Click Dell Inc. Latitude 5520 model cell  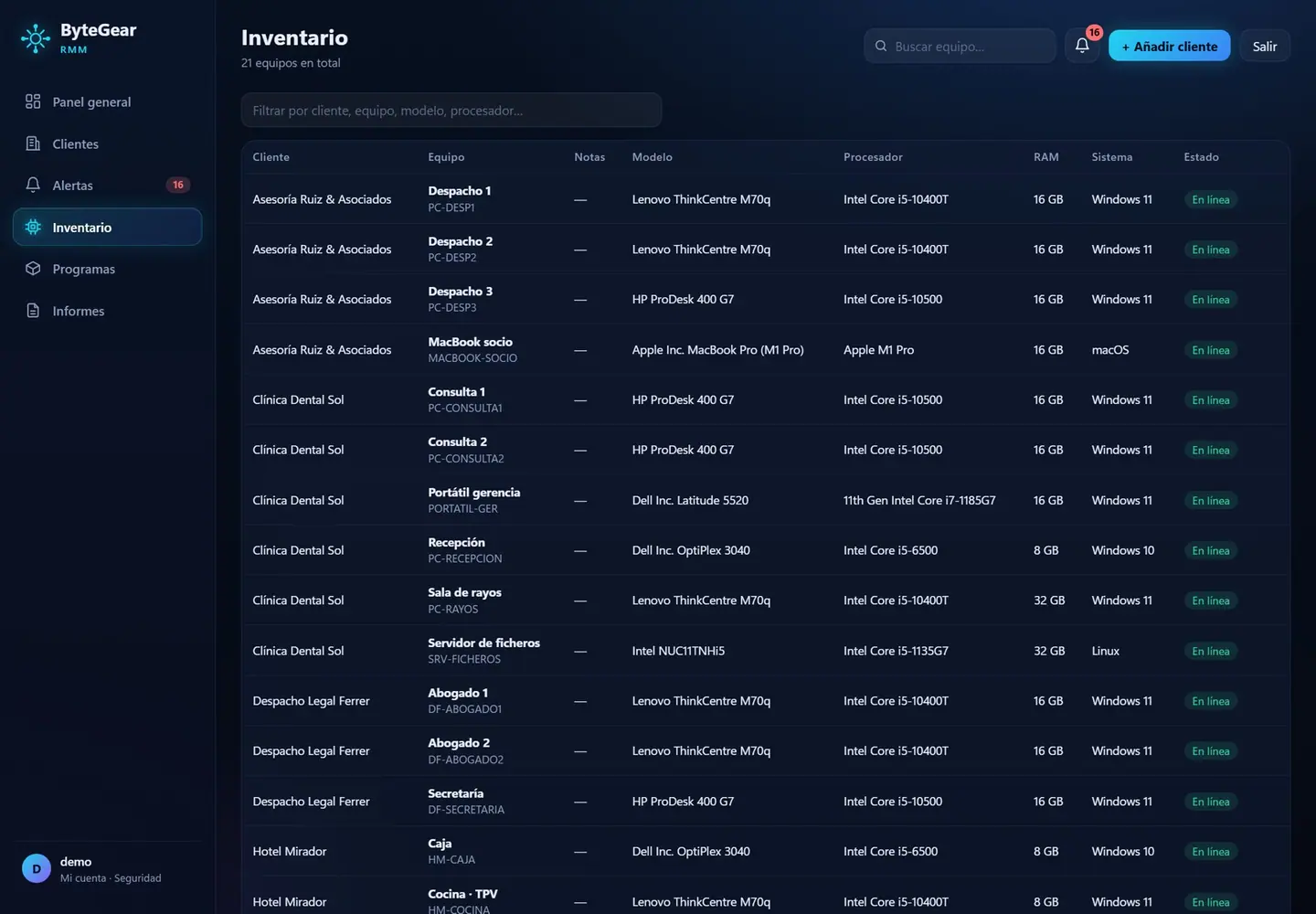(x=690, y=501)
